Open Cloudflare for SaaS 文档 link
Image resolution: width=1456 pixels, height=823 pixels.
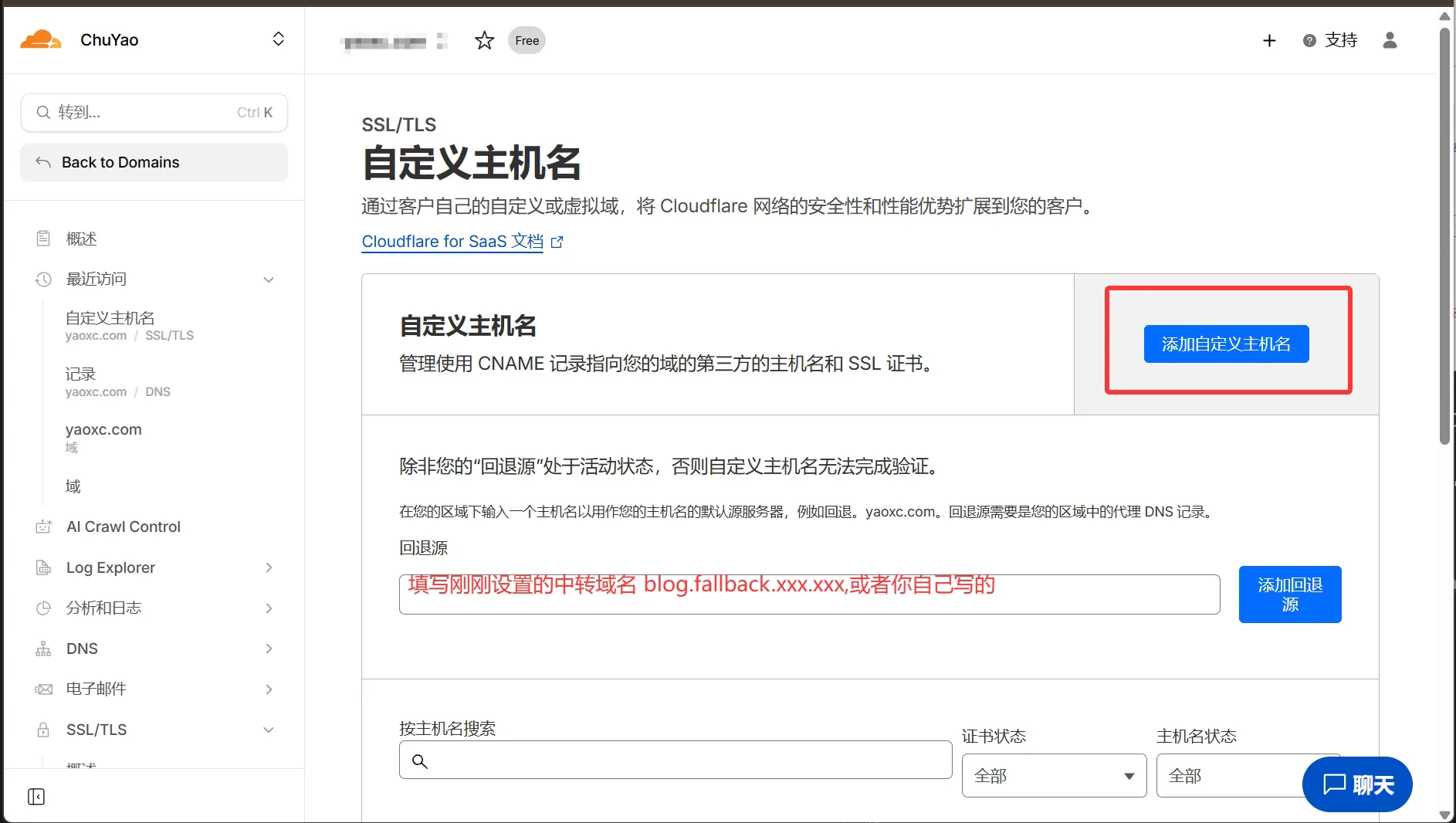[452, 242]
